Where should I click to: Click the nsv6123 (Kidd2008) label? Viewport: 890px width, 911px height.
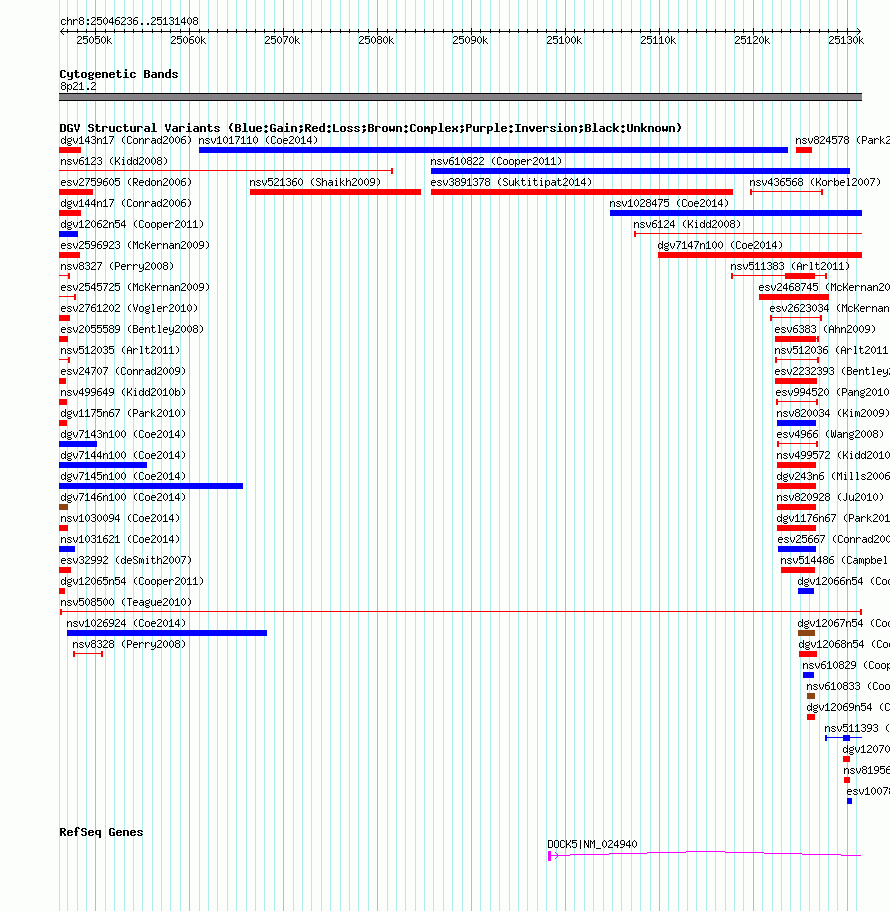[114, 161]
